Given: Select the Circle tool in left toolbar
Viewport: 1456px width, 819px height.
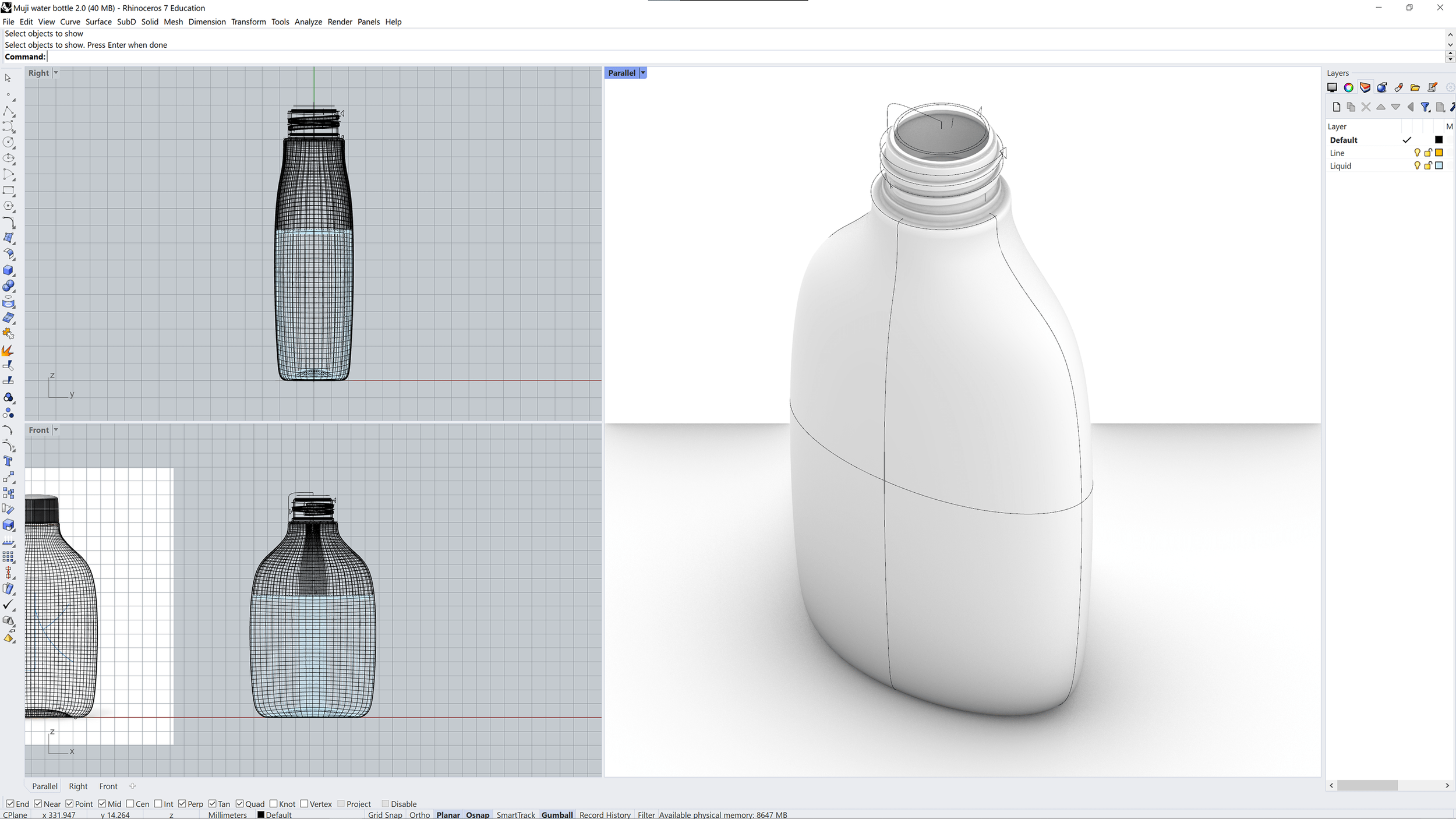Looking at the screenshot, I should (9, 142).
